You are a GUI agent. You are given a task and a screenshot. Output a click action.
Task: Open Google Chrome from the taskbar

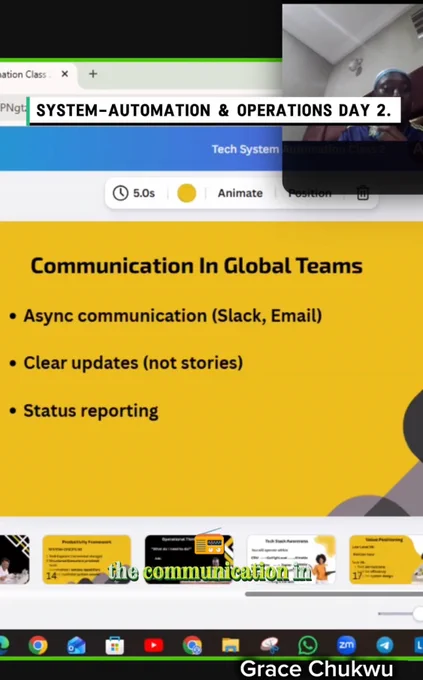pos(38,645)
